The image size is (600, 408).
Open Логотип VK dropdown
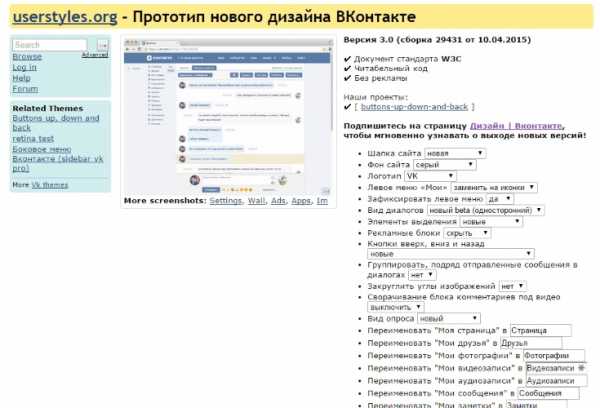pos(430,176)
